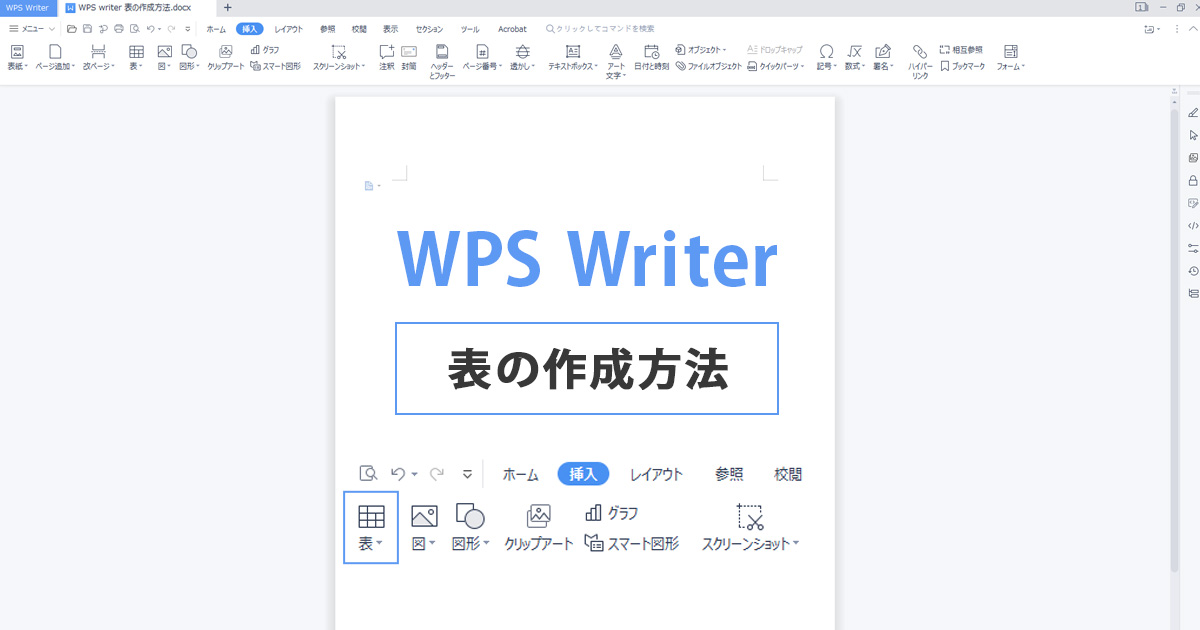This screenshot has width=1200, height=630.
Task: Insert a ファイルオブジェクト (file object)
Action: (709, 66)
